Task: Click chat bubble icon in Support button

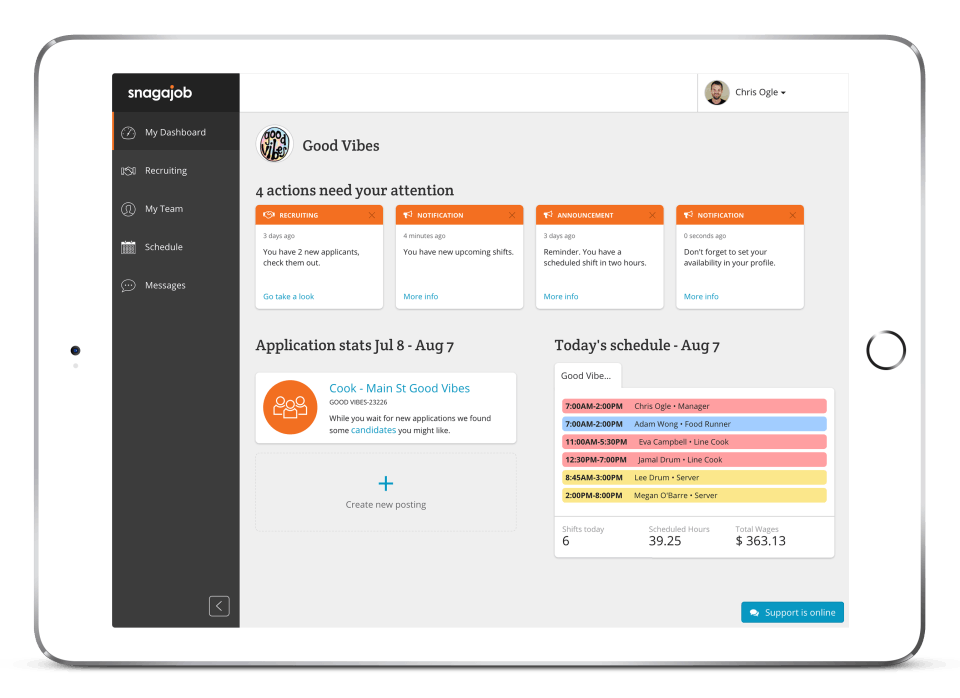Action: pos(754,613)
